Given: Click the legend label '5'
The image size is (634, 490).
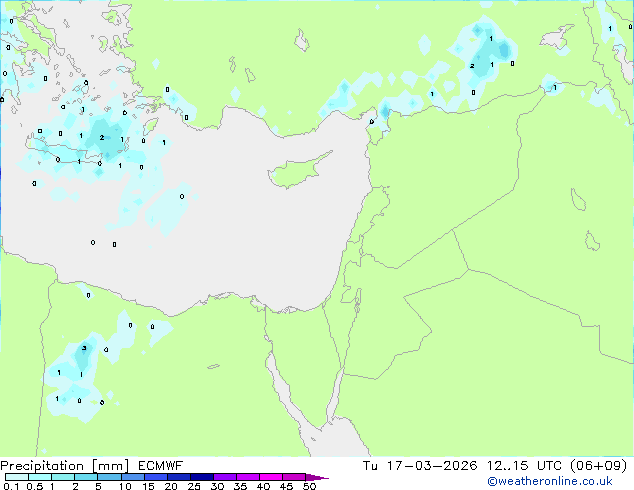Looking at the screenshot, I should (x=98, y=486).
